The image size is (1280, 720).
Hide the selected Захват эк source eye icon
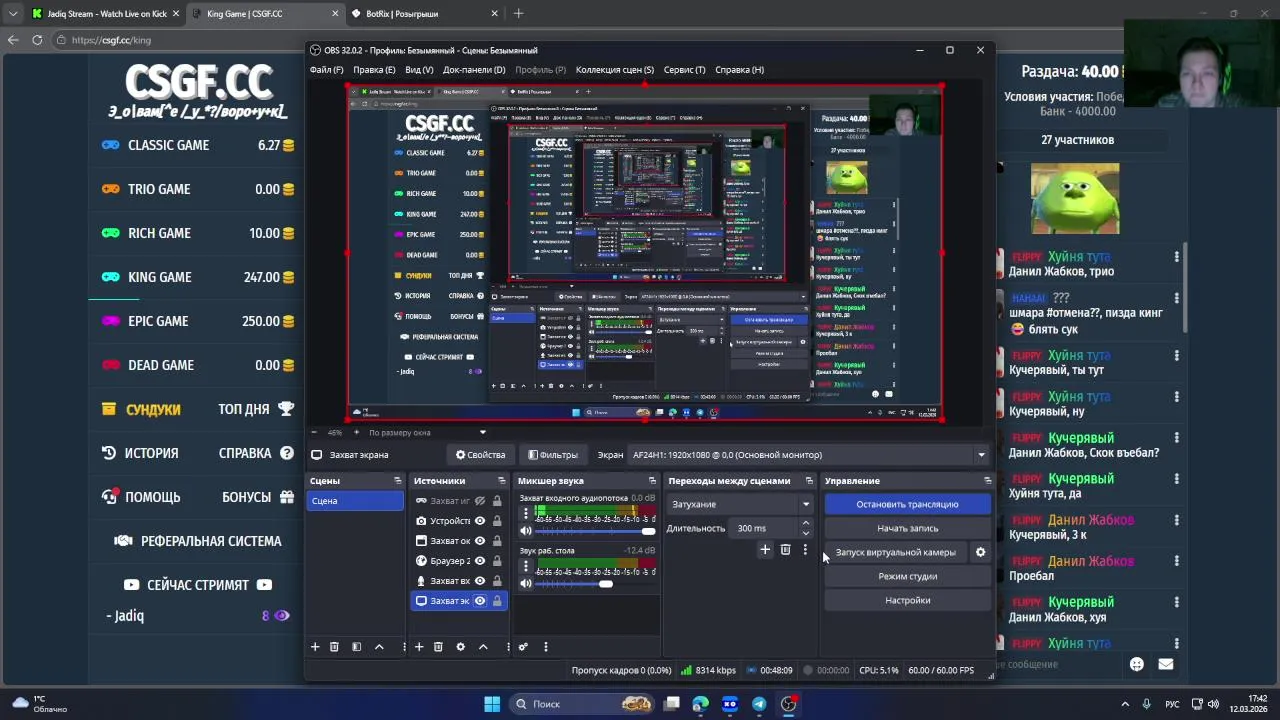(480, 601)
